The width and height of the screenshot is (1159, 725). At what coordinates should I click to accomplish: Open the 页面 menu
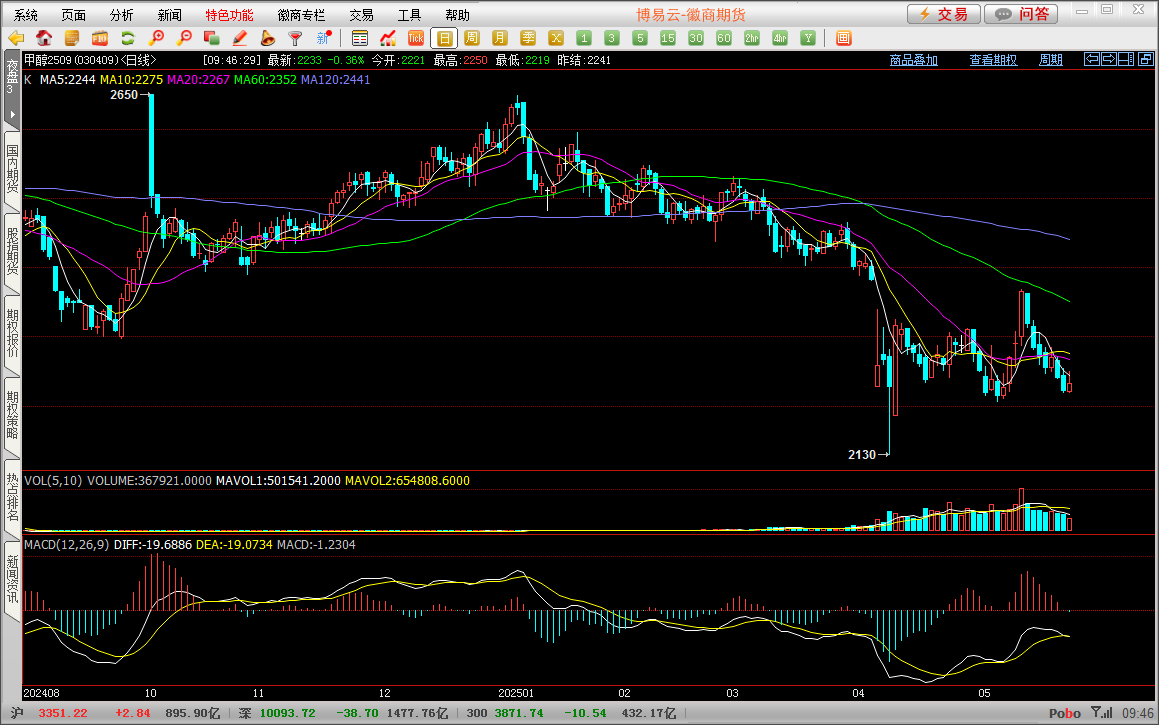tap(74, 15)
